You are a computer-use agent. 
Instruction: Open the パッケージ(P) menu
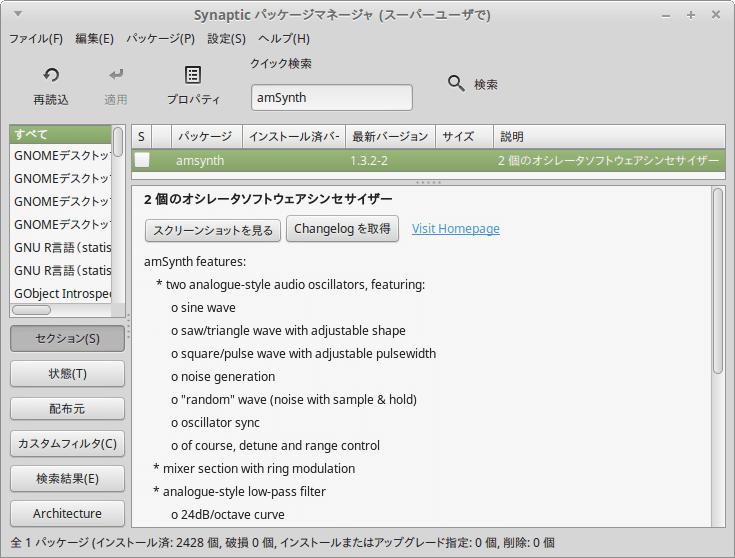point(160,38)
